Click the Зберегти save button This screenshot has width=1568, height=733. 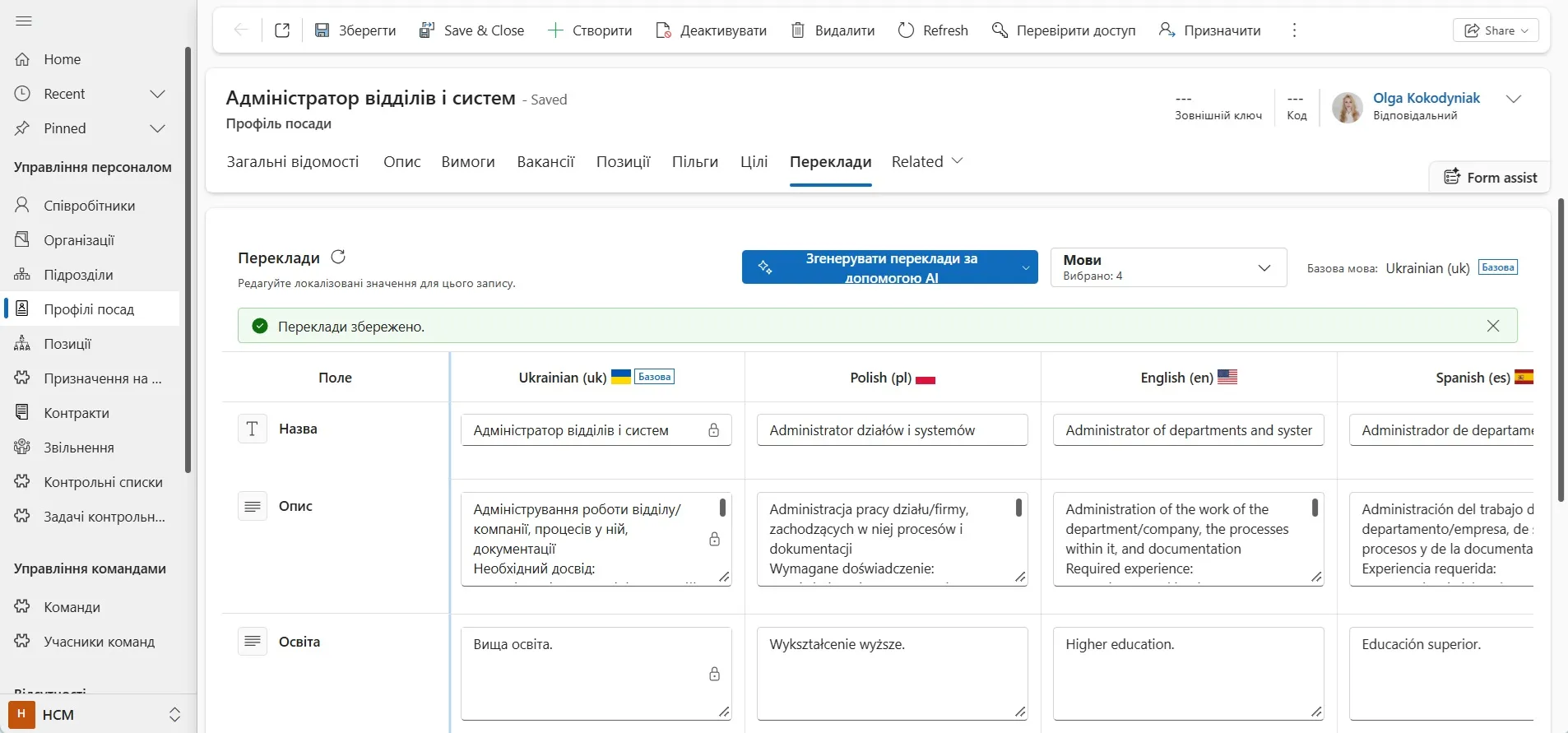pyautogui.click(x=355, y=30)
